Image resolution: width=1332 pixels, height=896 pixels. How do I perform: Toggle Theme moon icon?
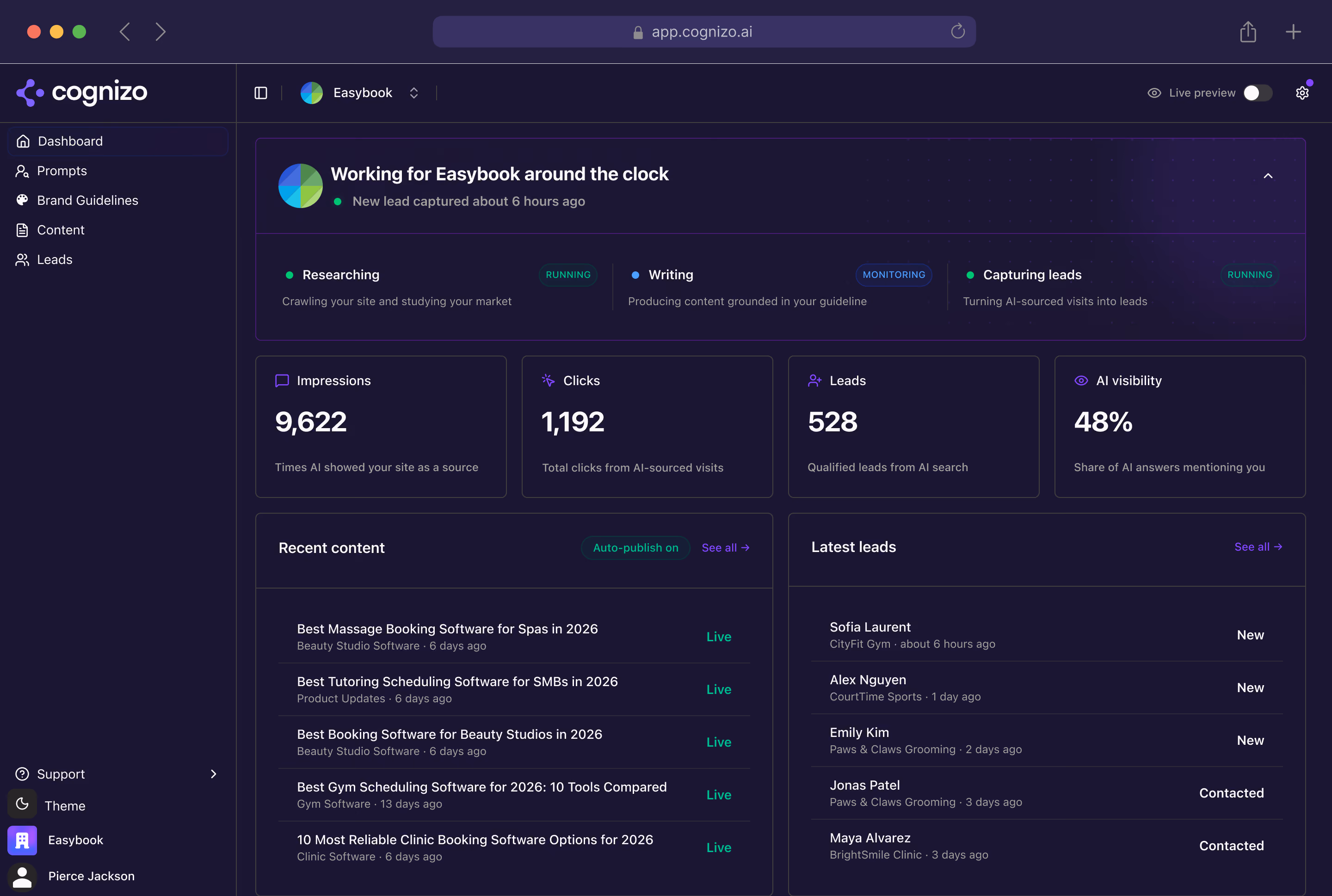(x=22, y=804)
